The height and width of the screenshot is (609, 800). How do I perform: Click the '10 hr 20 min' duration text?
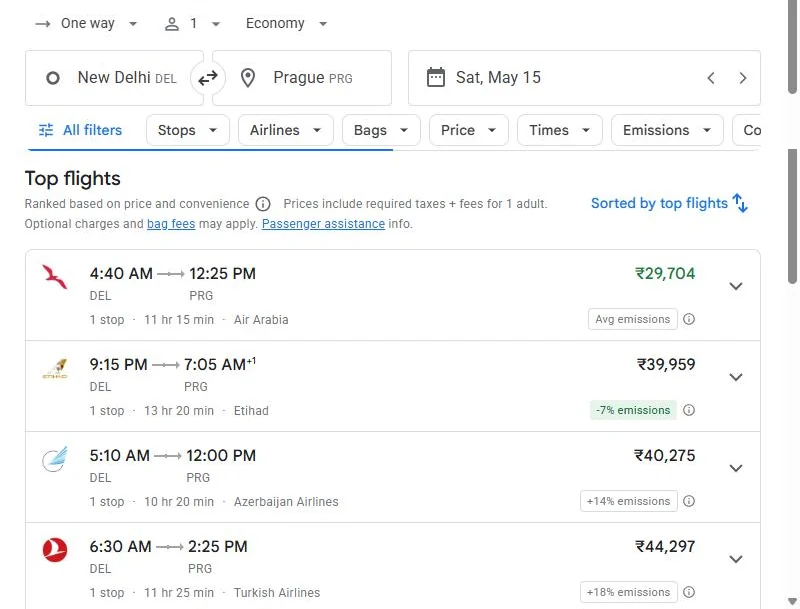[179, 502]
